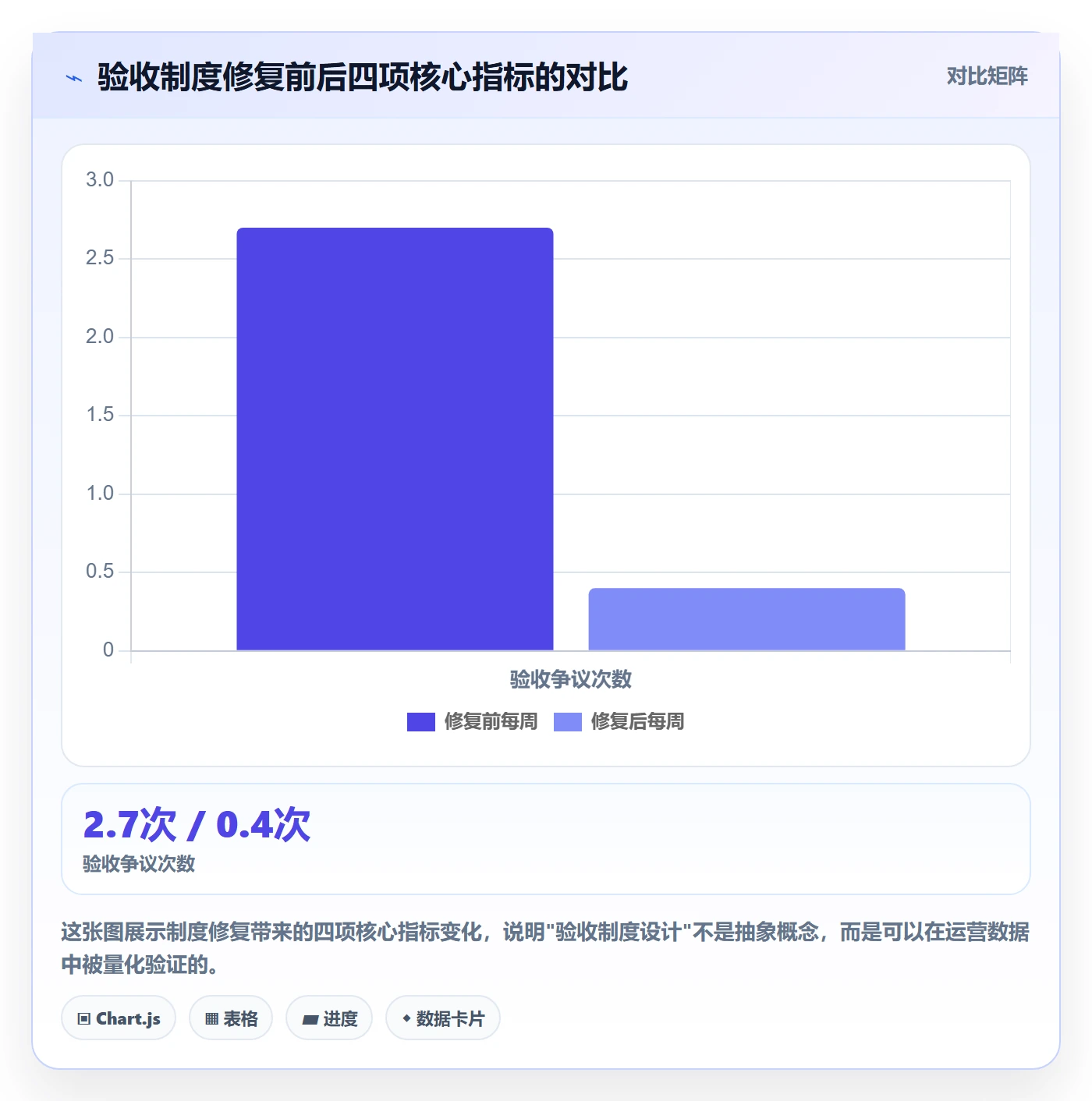Viewport: 1092px width, 1101px height.
Task: Click the 2.0 y-axis tick label
Action: pos(100,337)
